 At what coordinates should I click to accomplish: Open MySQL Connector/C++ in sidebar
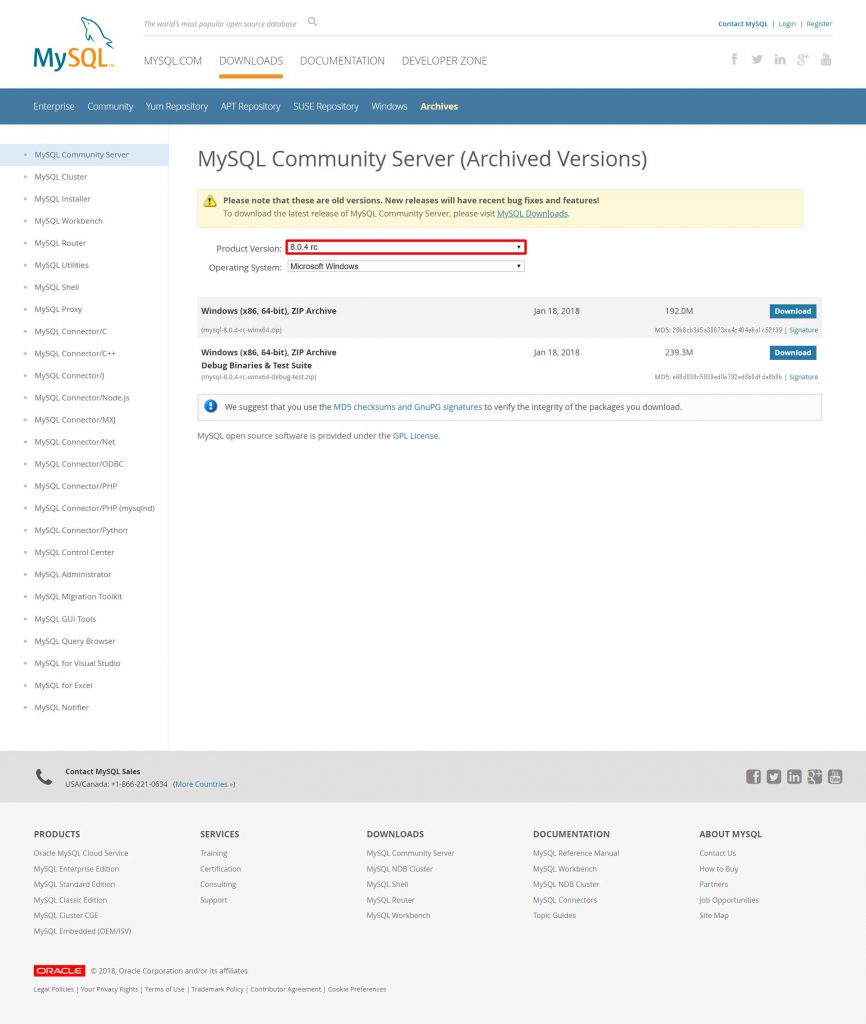[x=75, y=353]
